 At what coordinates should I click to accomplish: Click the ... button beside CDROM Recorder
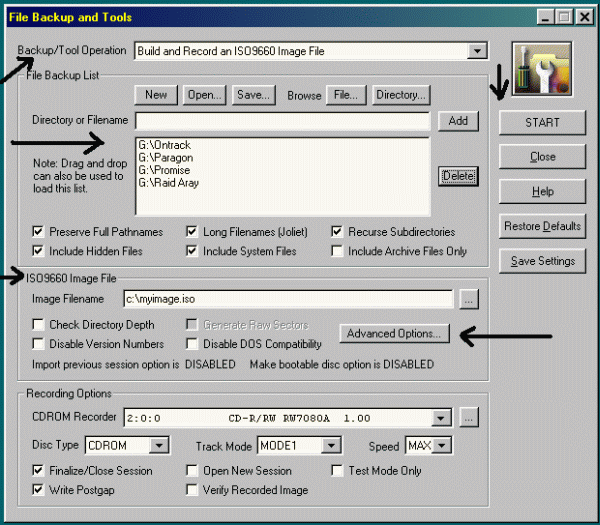[469, 418]
